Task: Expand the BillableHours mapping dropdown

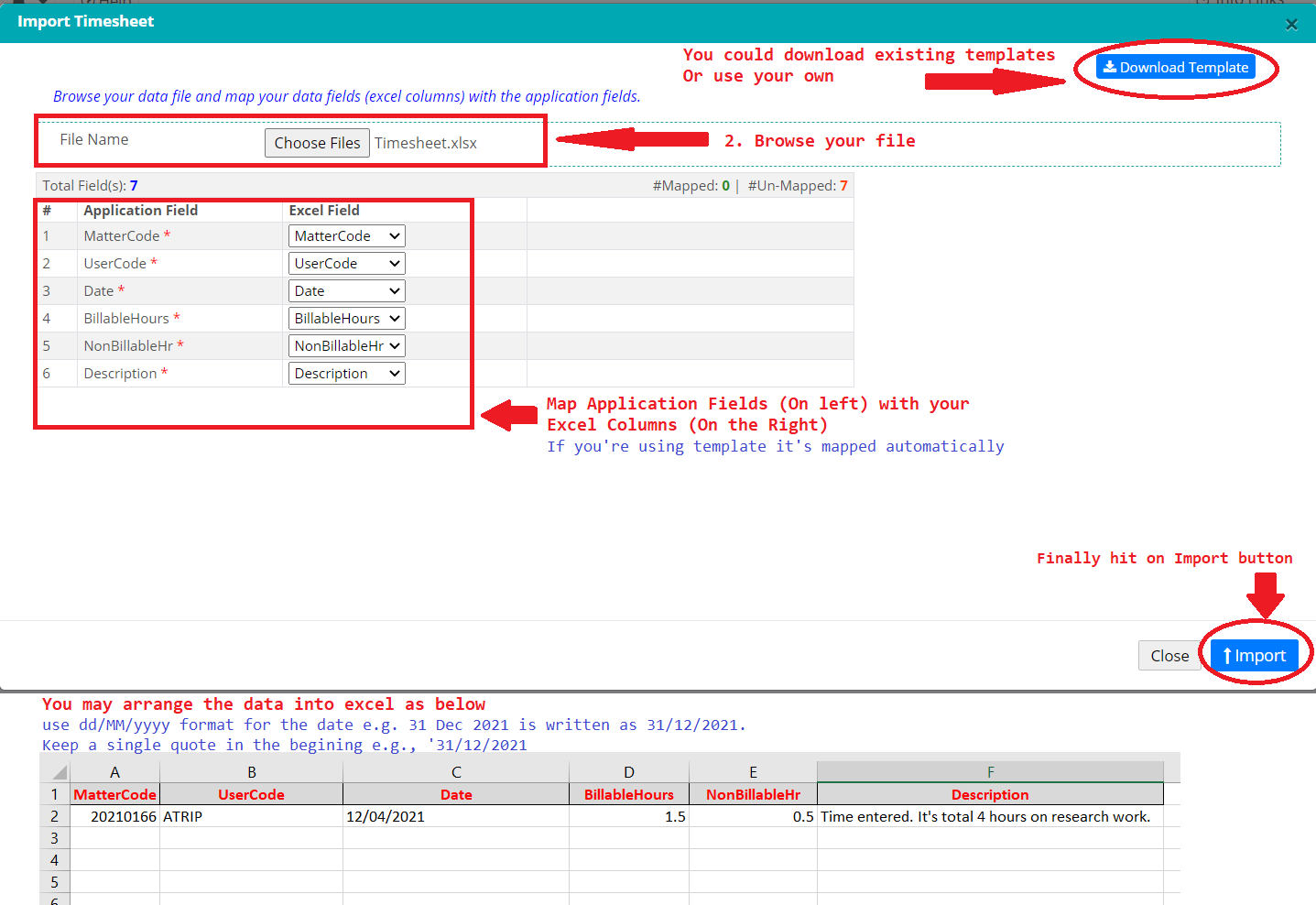Action: [x=346, y=319]
